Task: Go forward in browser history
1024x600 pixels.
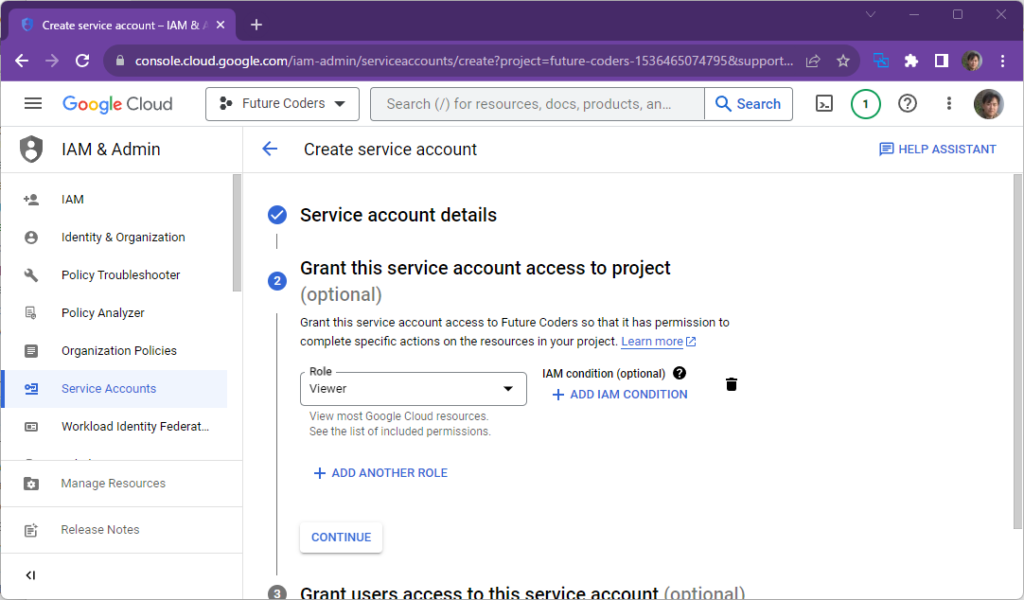Action: point(52,61)
